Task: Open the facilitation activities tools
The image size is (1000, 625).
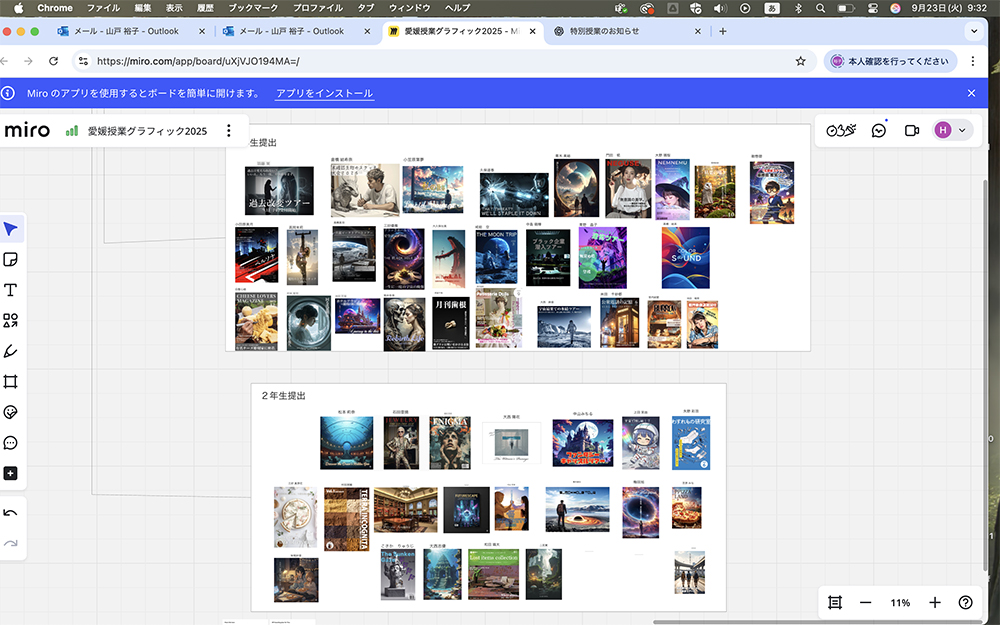Action: pyautogui.click(x=841, y=131)
